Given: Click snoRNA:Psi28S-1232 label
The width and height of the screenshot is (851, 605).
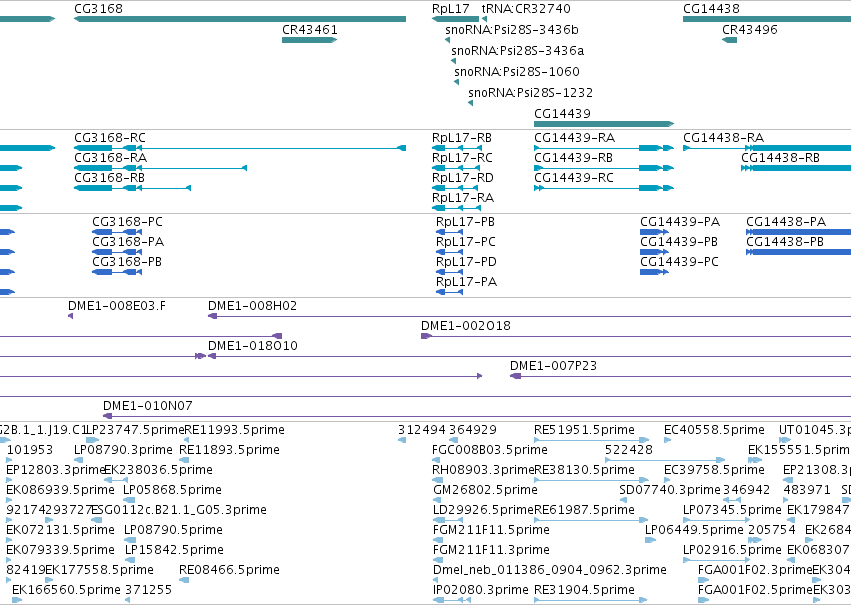Looking at the screenshot, I should coord(530,93).
